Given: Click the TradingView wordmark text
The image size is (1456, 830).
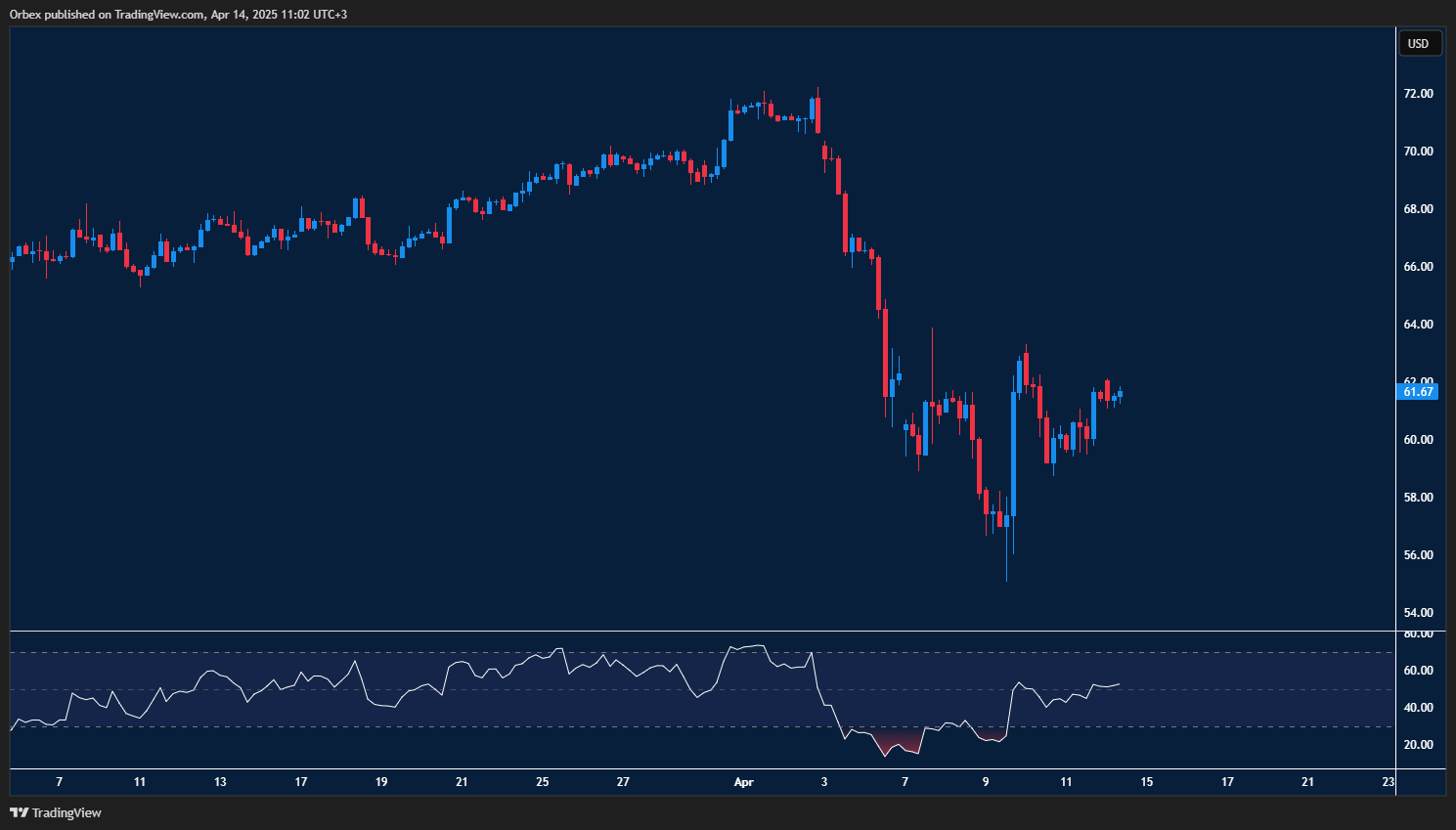Looking at the screenshot, I should (66, 813).
